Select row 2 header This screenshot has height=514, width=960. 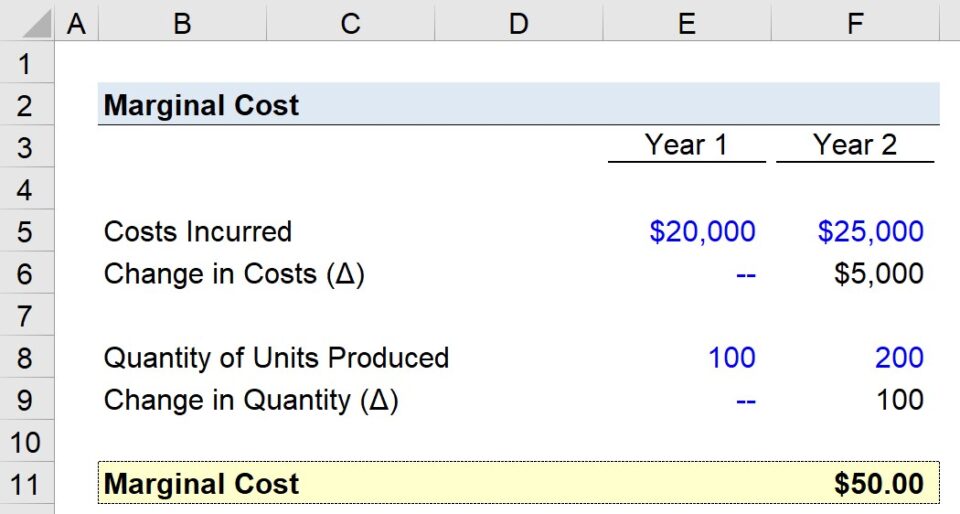coord(27,105)
